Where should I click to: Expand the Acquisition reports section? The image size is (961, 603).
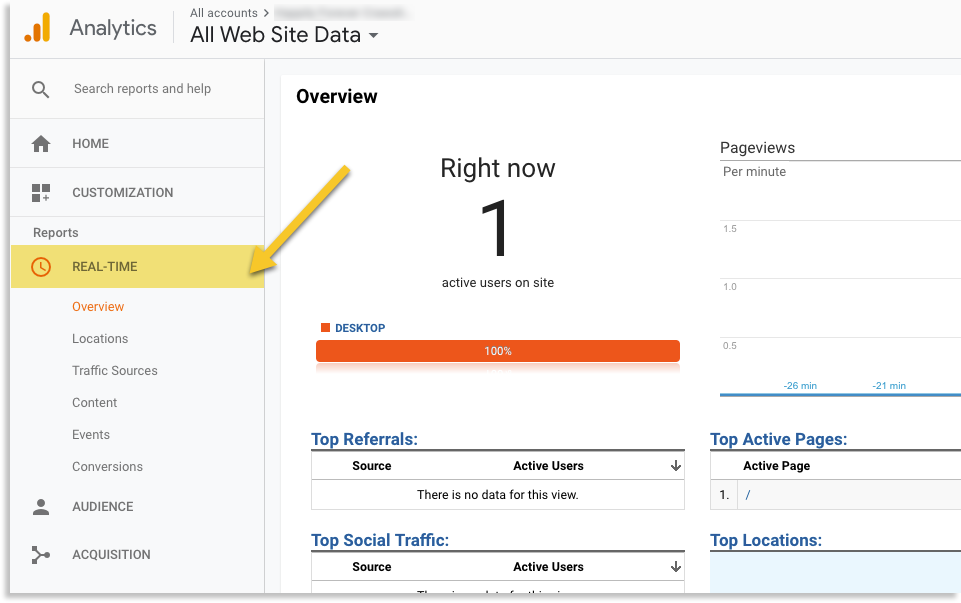[111, 555]
